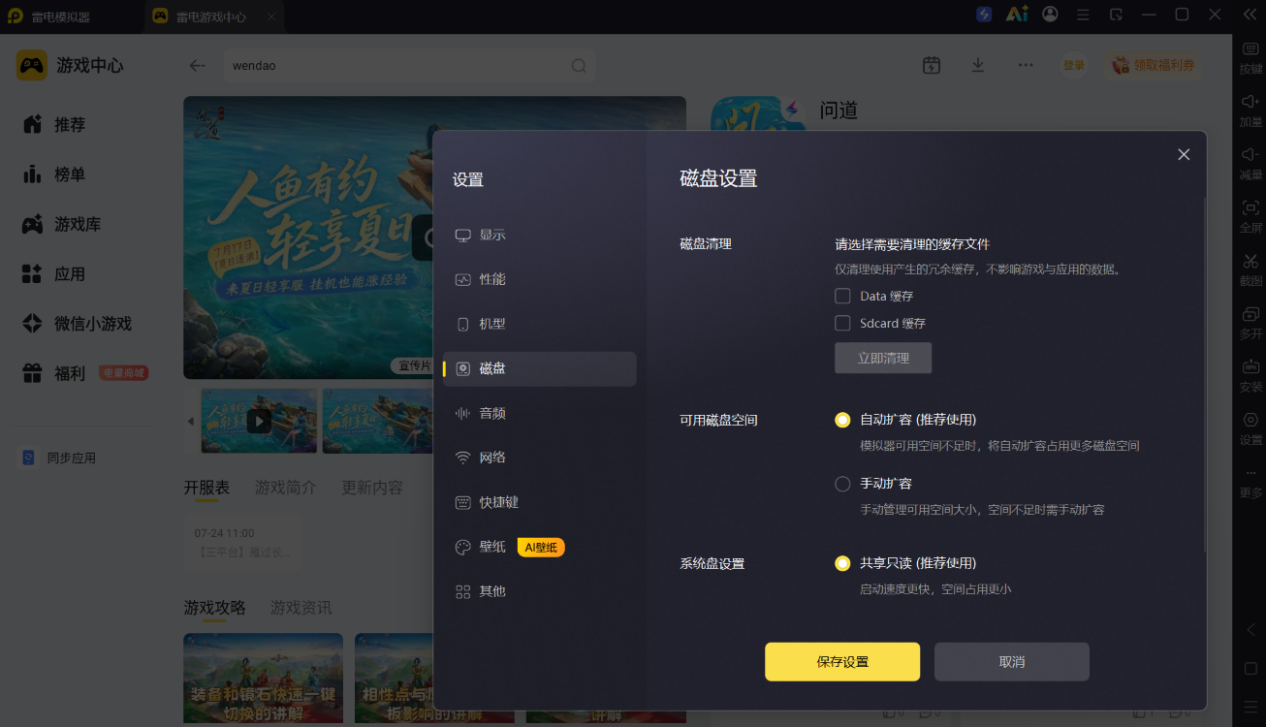This screenshot has height=727, width=1266.
Task: Open the AI assistant icon in title bar
Action: 1017,14
